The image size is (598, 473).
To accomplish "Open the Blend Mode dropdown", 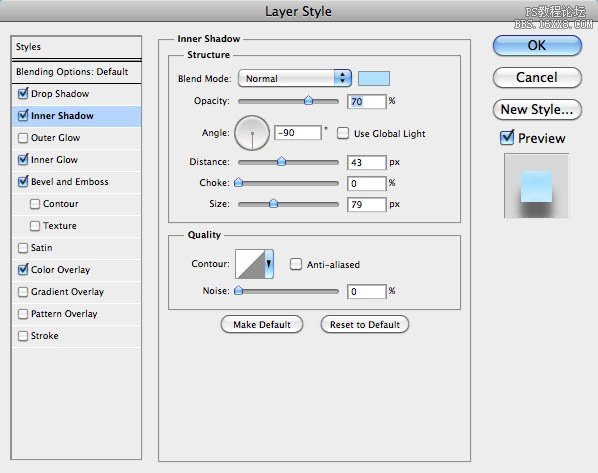I will [294, 79].
